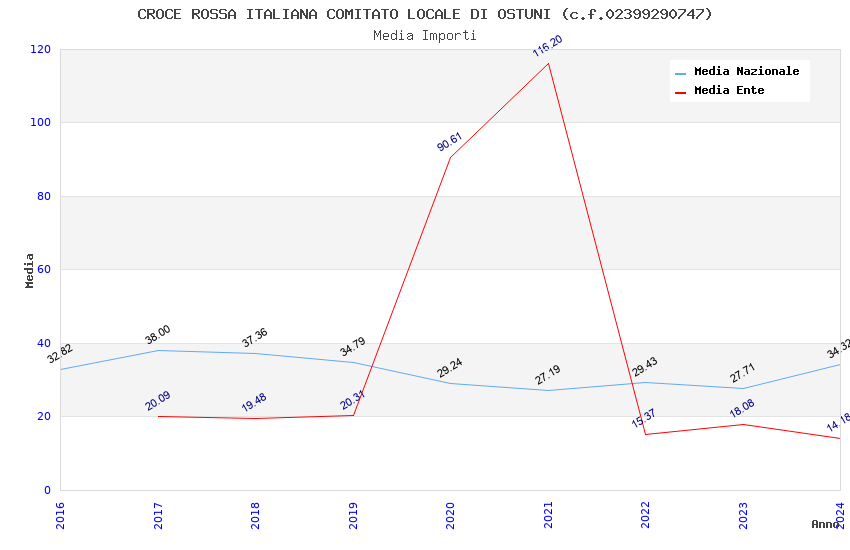Click the x-axis year 2020
The width and height of the screenshot is (850, 550).
pos(450,515)
